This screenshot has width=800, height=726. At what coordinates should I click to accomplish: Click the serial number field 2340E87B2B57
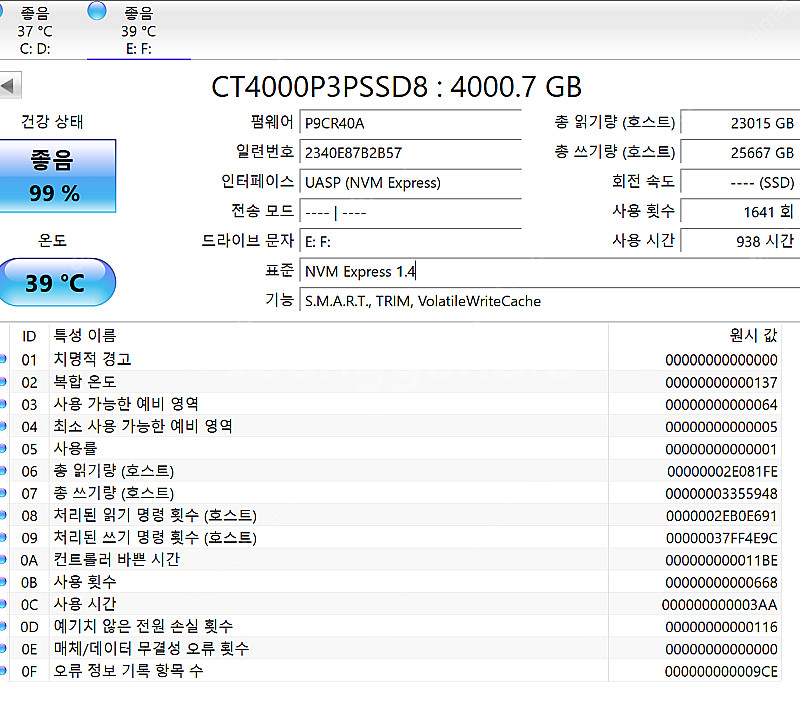tap(410, 153)
